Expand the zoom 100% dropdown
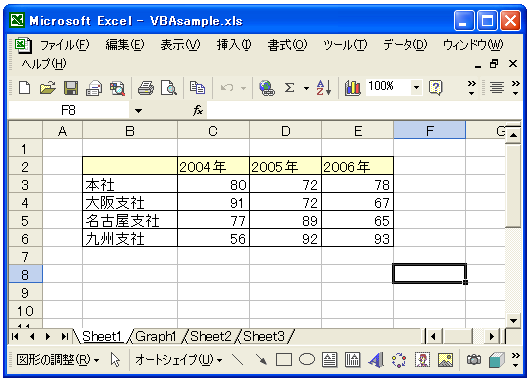Screen dimensions: 529x381 pyautogui.click(x=416, y=88)
